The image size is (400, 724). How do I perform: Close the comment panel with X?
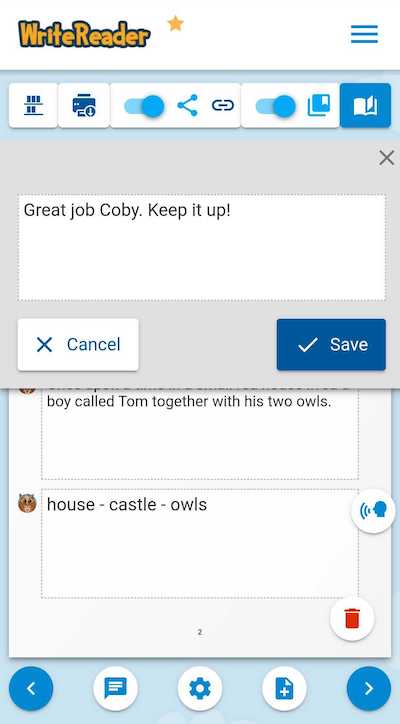click(x=387, y=158)
